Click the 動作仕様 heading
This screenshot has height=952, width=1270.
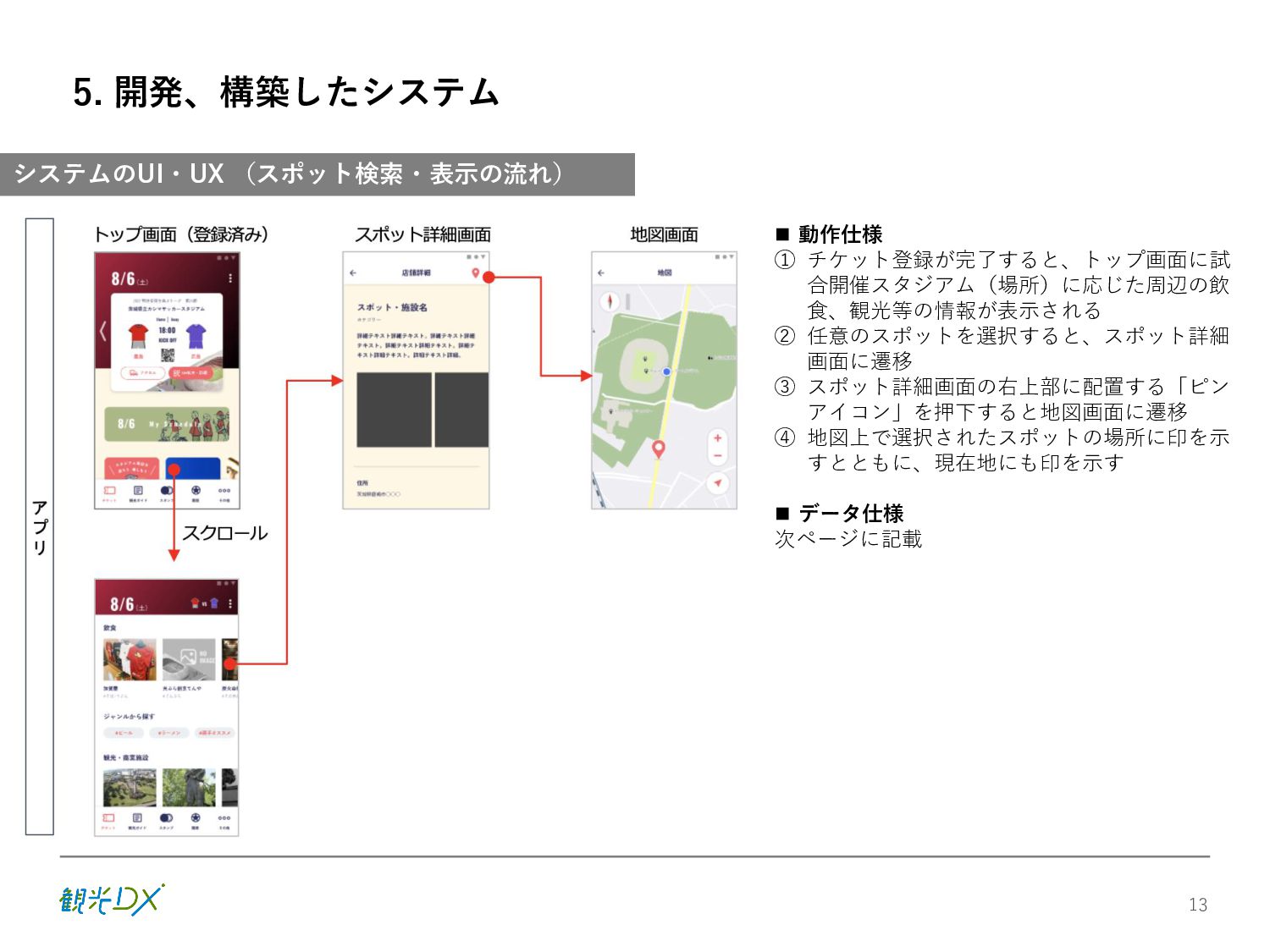pyautogui.click(x=840, y=234)
